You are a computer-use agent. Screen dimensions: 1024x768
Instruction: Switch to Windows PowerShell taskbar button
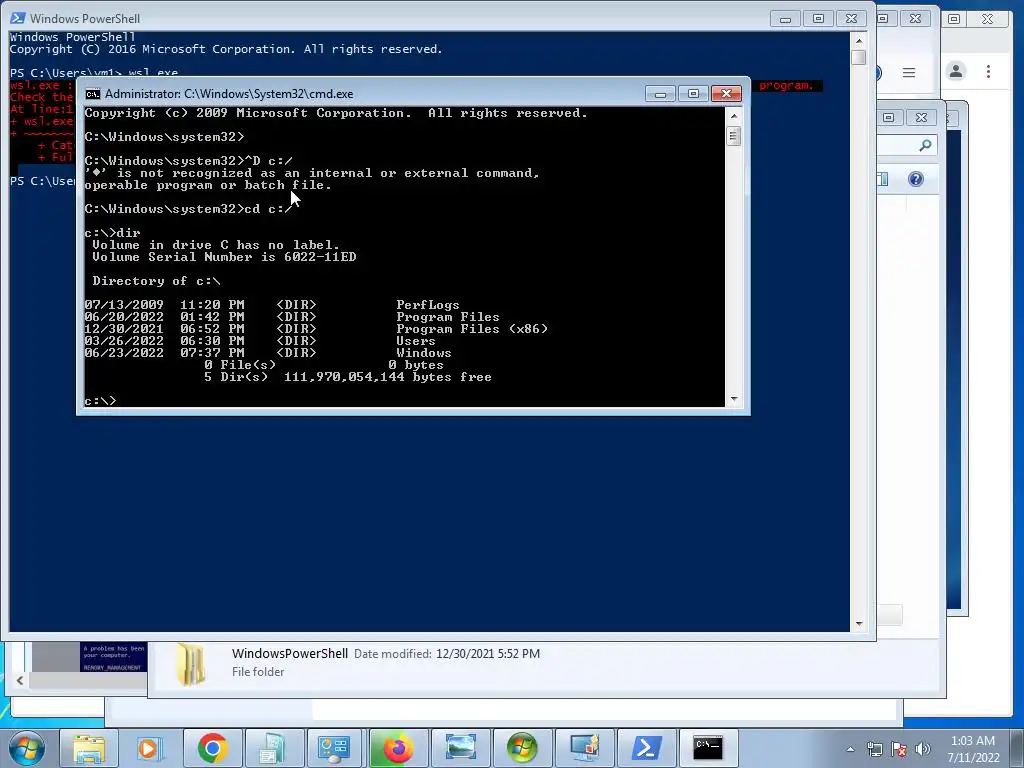[646, 748]
